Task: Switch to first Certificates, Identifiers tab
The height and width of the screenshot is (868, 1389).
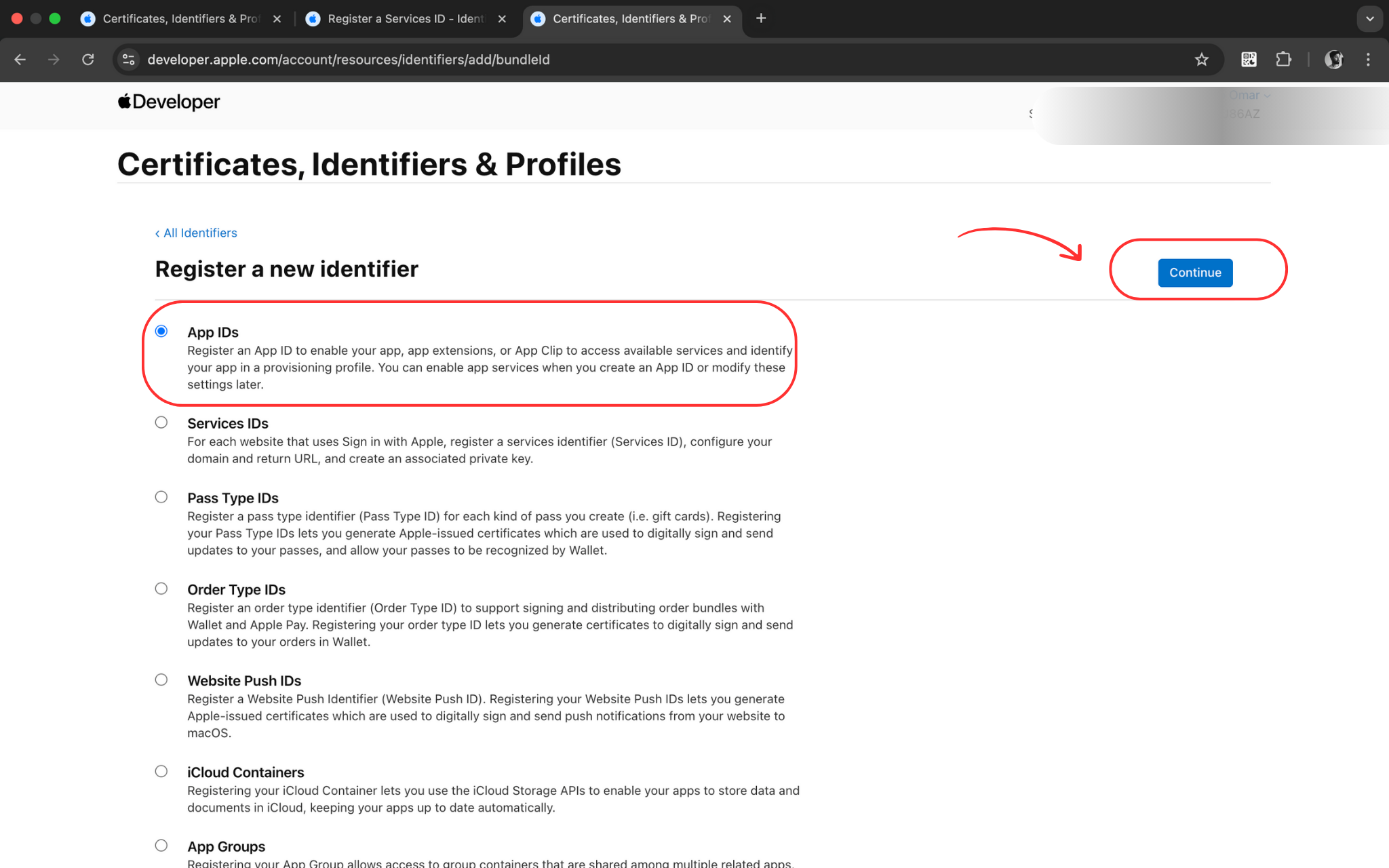Action: pos(180,18)
